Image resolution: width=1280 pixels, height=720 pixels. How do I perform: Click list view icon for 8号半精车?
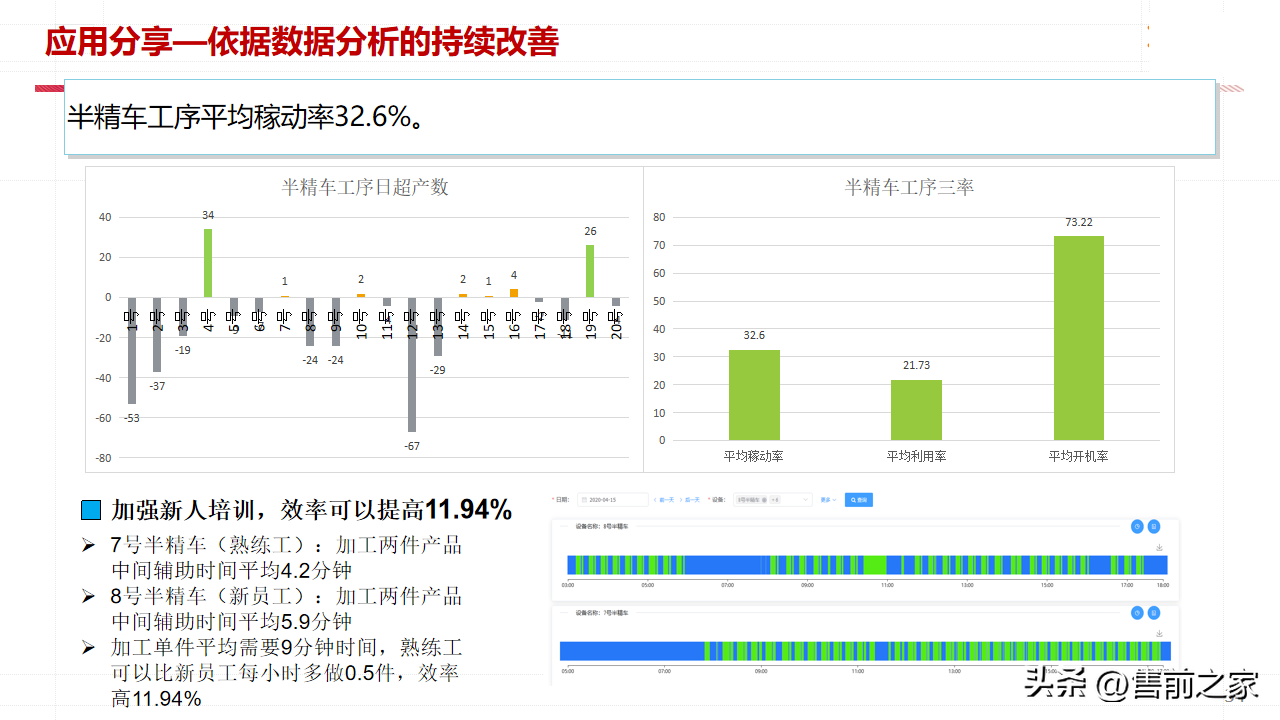(1154, 526)
